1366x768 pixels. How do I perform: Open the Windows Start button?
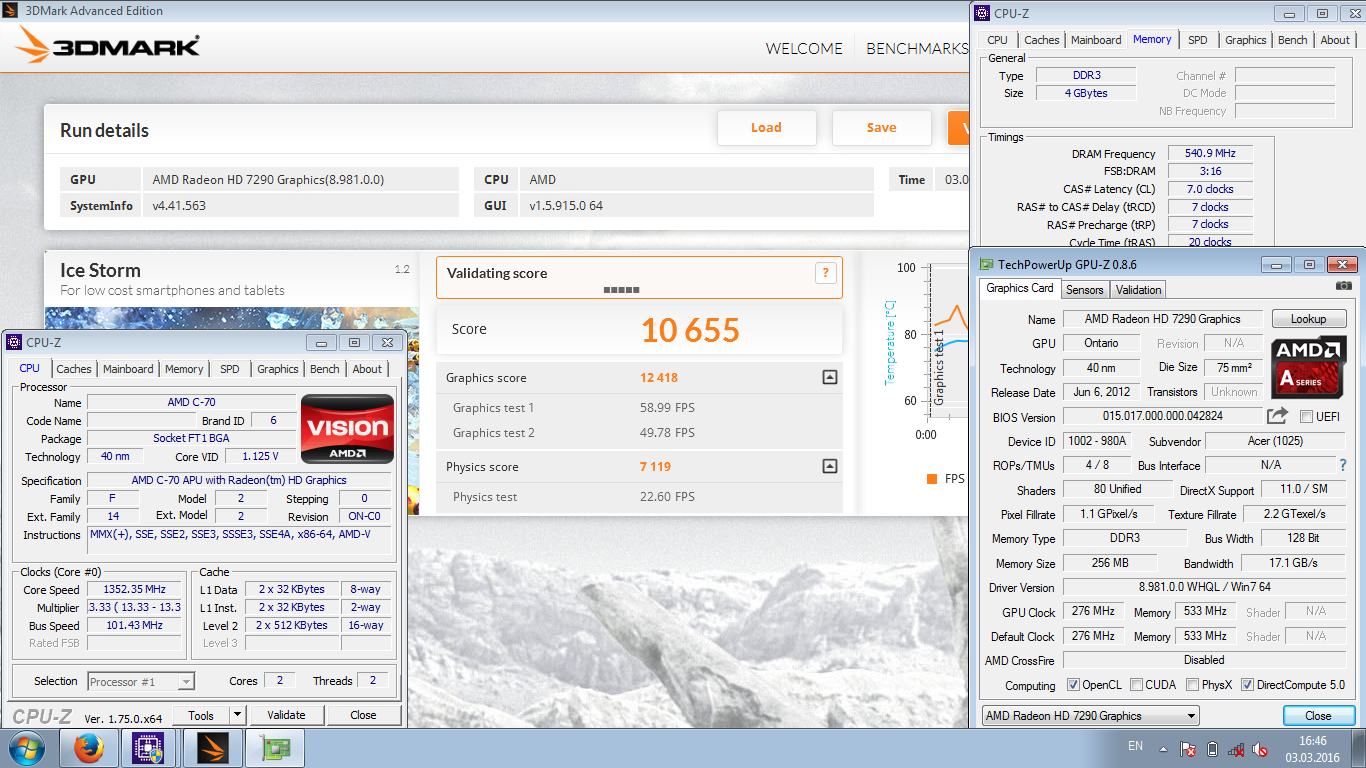tap(27, 748)
